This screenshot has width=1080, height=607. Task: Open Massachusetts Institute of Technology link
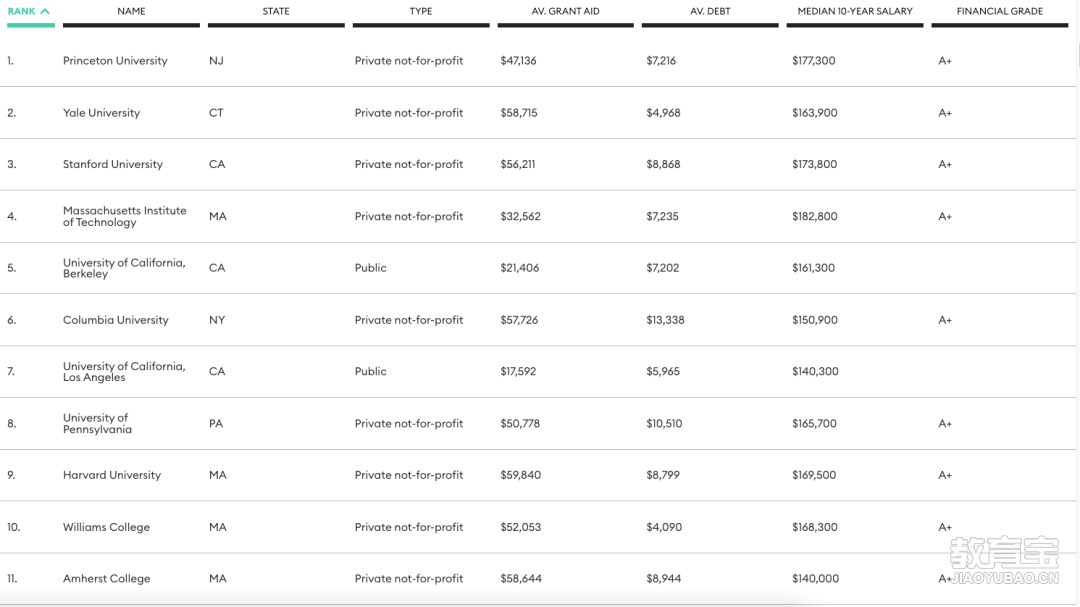click(124, 216)
